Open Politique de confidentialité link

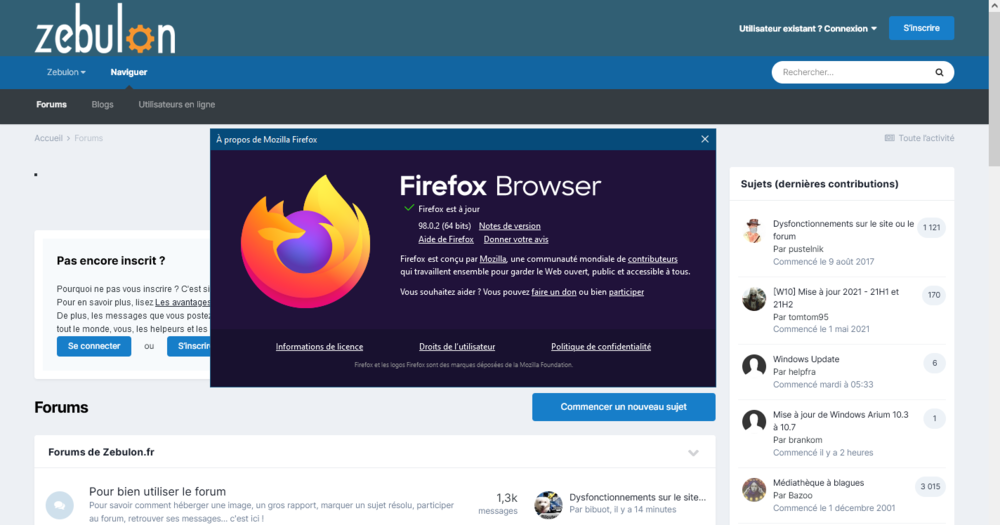600,347
